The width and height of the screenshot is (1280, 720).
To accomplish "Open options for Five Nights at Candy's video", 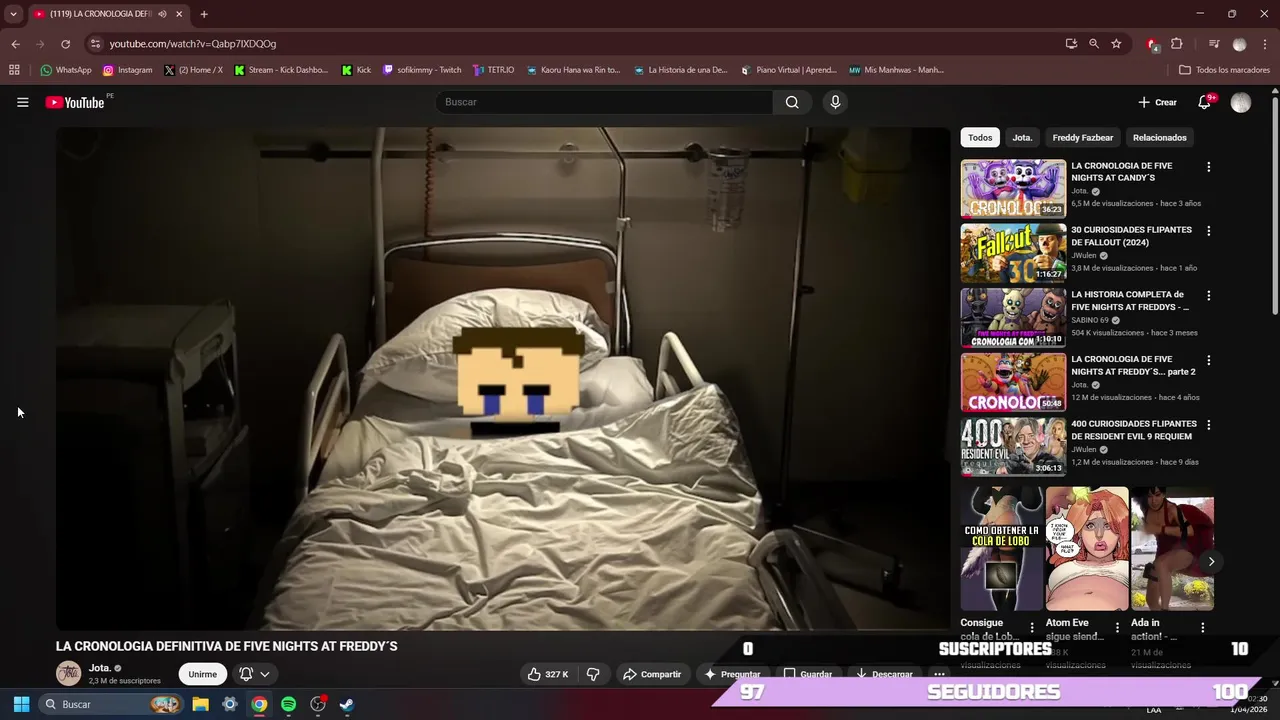I will [1208, 167].
